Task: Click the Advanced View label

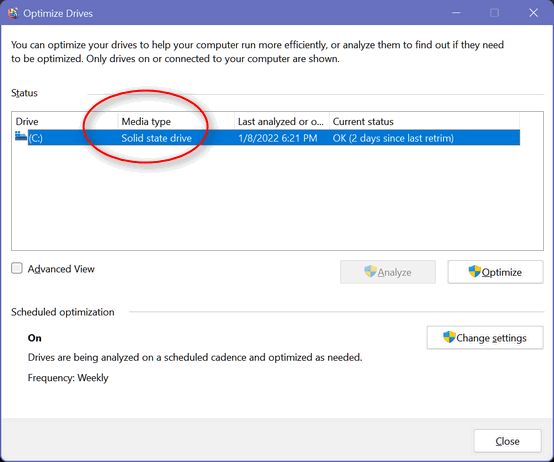Action: point(61,269)
